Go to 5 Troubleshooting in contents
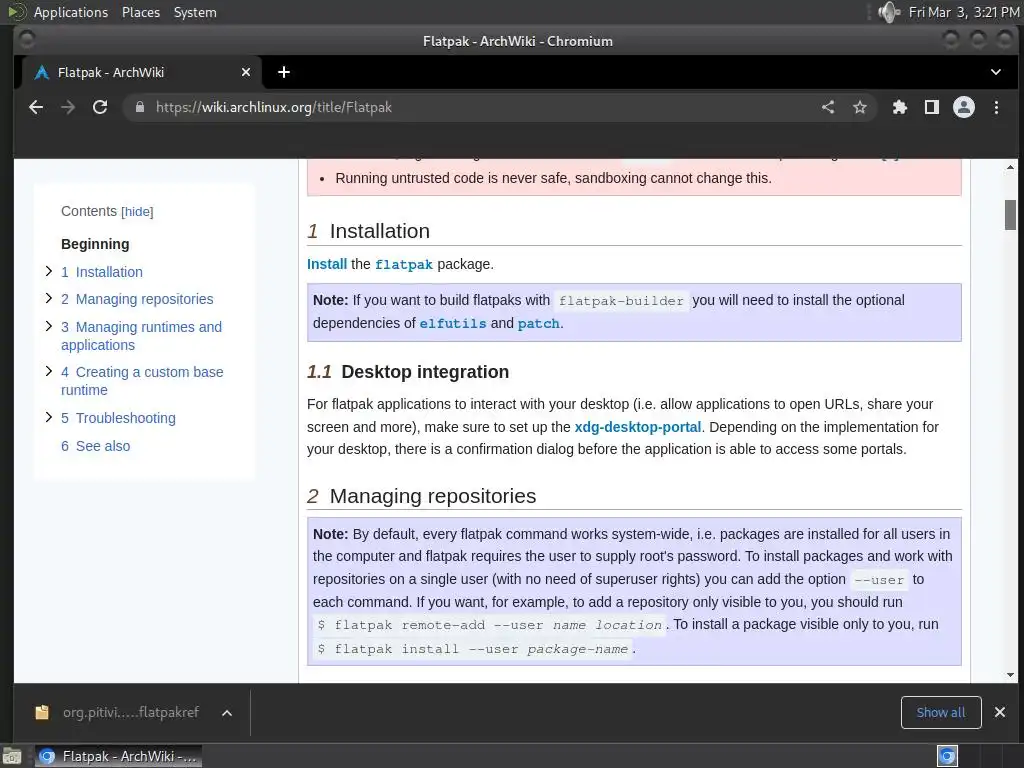The height and width of the screenshot is (768, 1024). [x=118, y=418]
